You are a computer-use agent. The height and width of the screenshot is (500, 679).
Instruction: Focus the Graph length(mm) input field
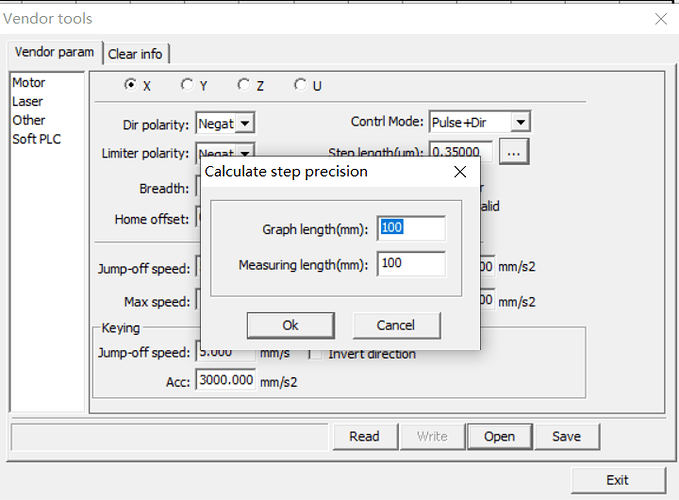coord(411,228)
